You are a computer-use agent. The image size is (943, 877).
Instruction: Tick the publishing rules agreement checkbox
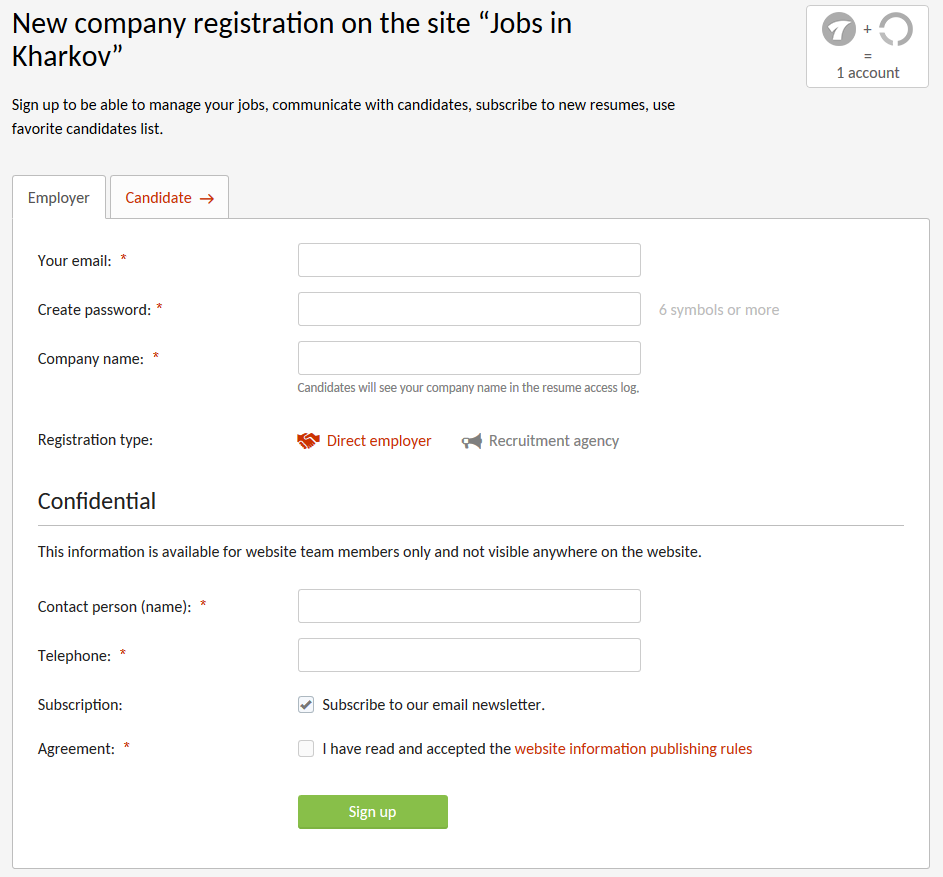[x=306, y=749]
